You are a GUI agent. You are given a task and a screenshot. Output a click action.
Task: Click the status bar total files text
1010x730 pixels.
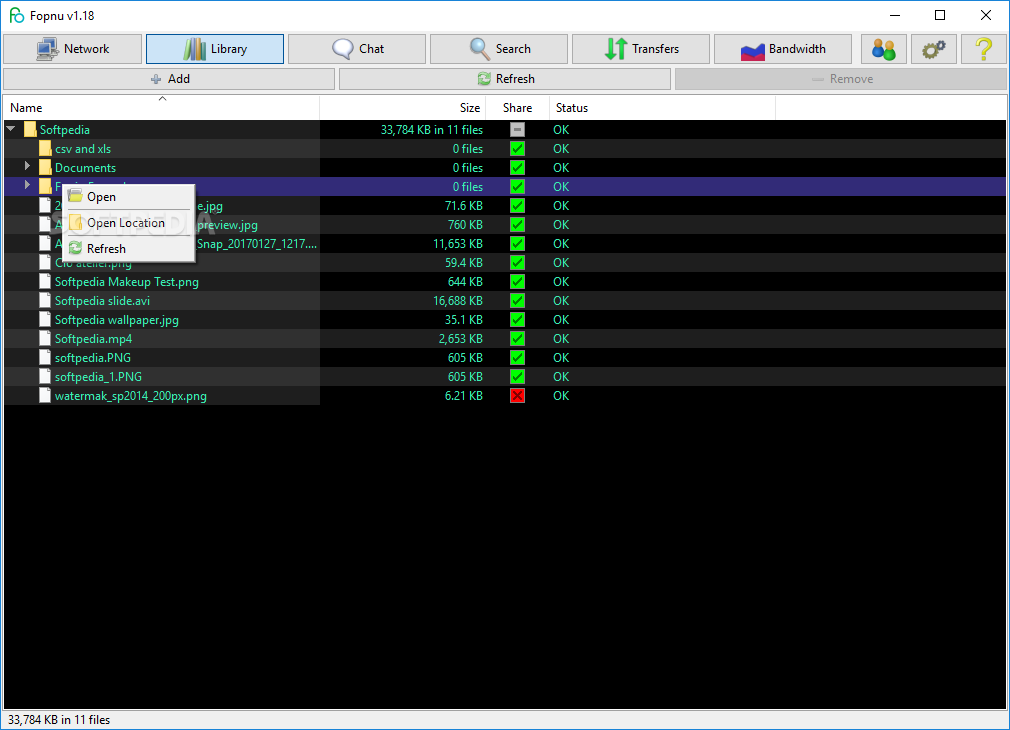(x=59, y=720)
